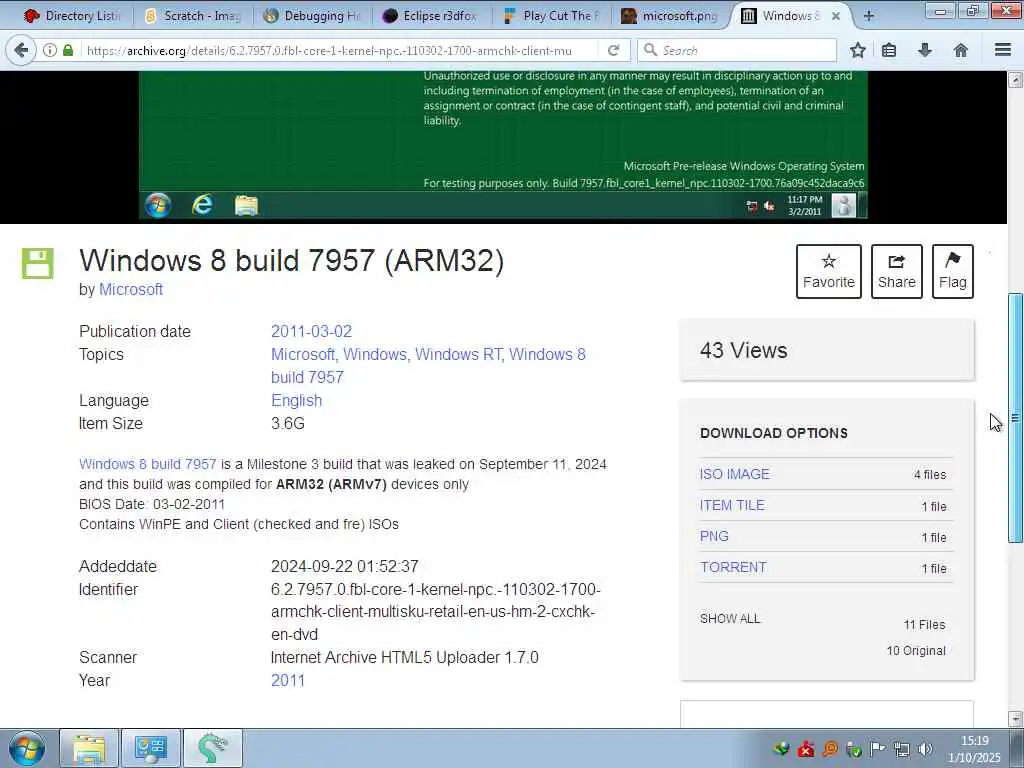This screenshot has width=1024, height=768.
Task: Open a new tab with the plus button
Action: point(869,16)
